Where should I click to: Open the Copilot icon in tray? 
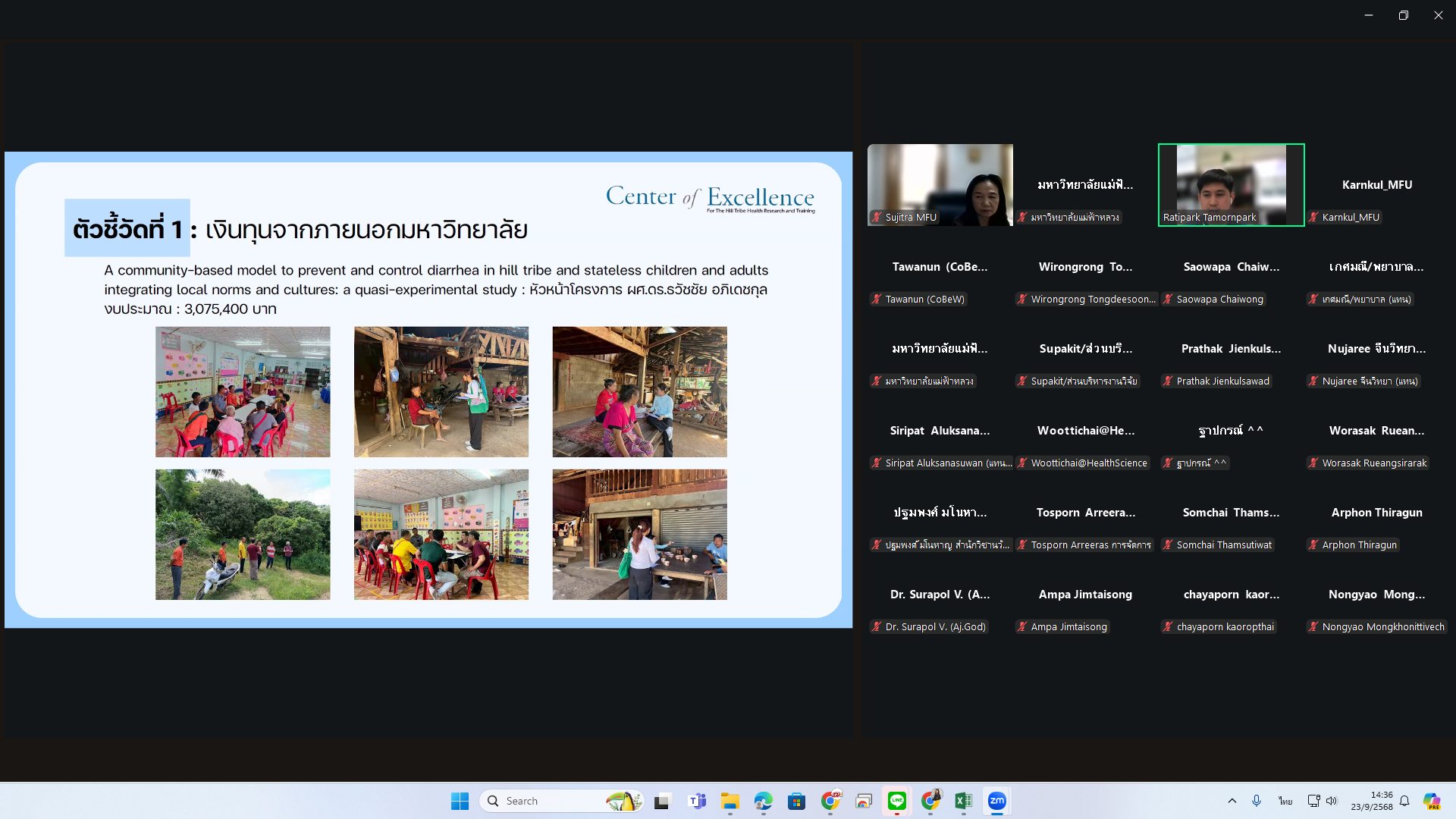point(1431,801)
